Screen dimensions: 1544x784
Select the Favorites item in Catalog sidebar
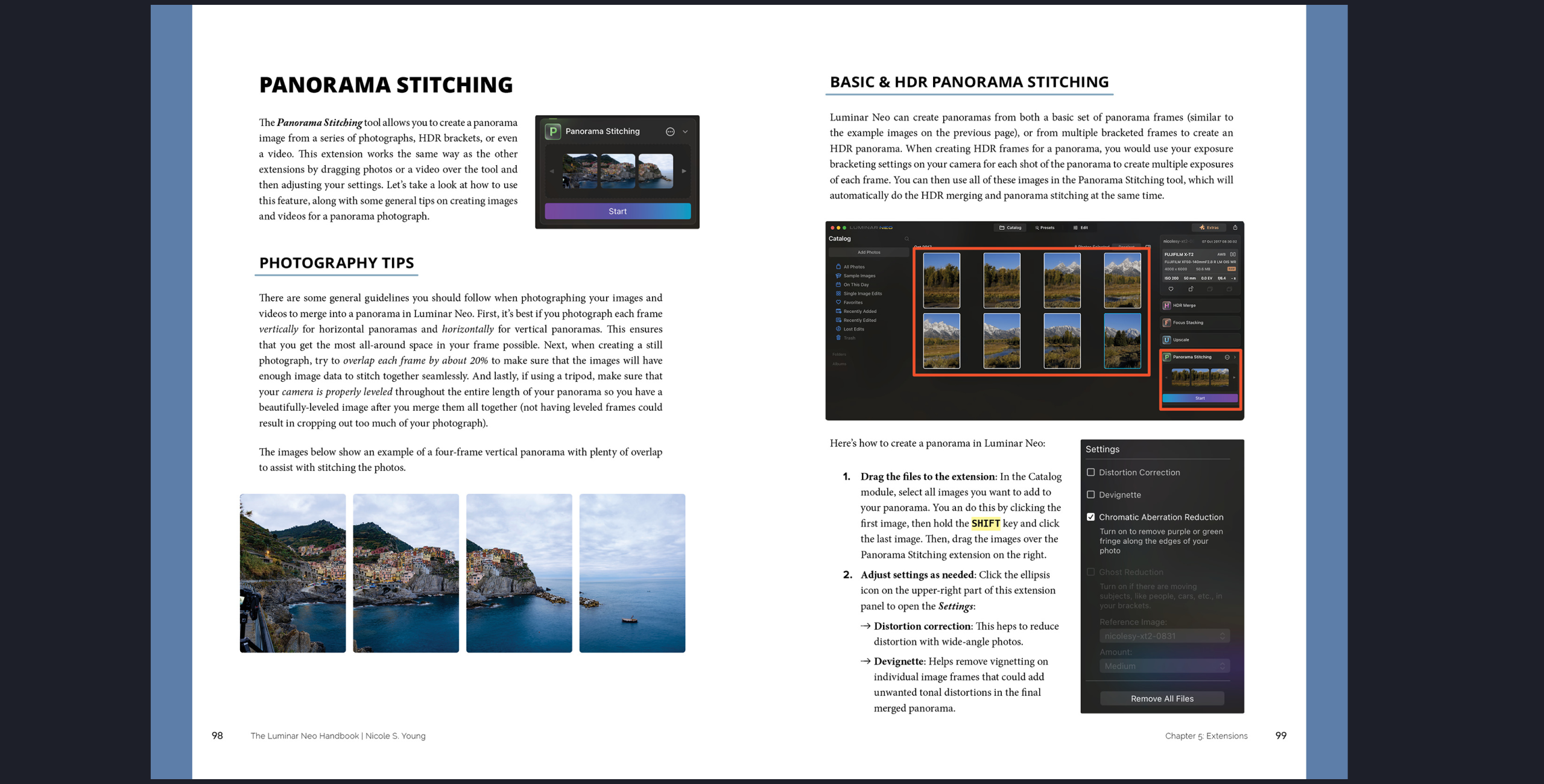coord(853,303)
